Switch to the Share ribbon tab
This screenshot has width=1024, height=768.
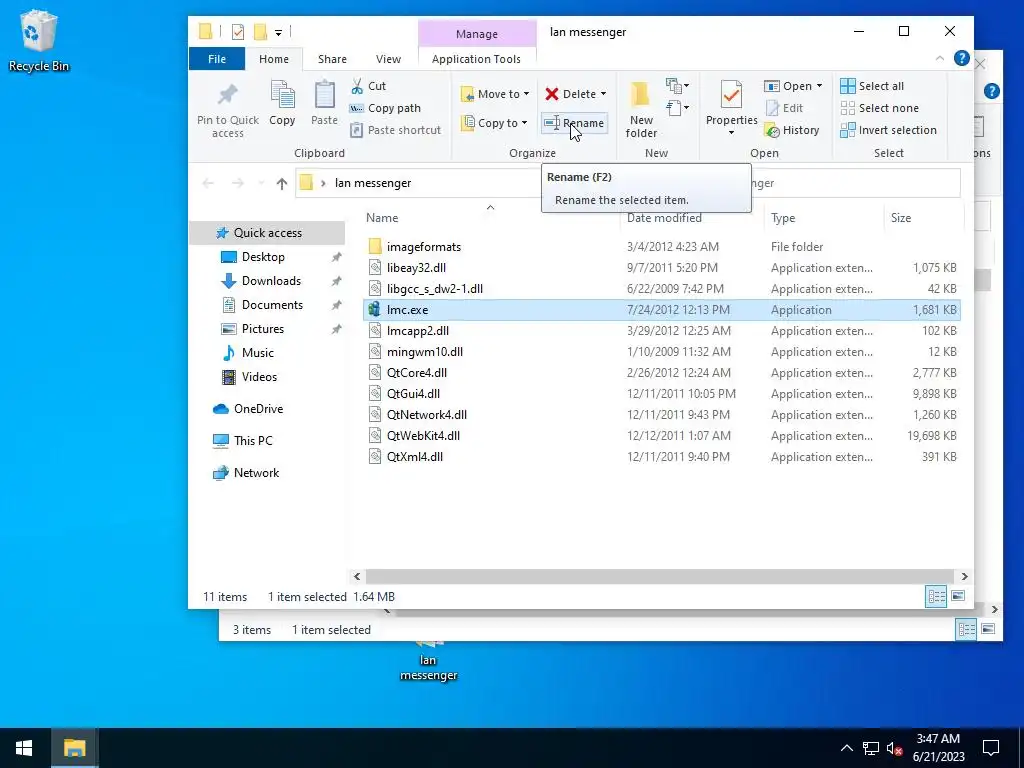(332, 59)
